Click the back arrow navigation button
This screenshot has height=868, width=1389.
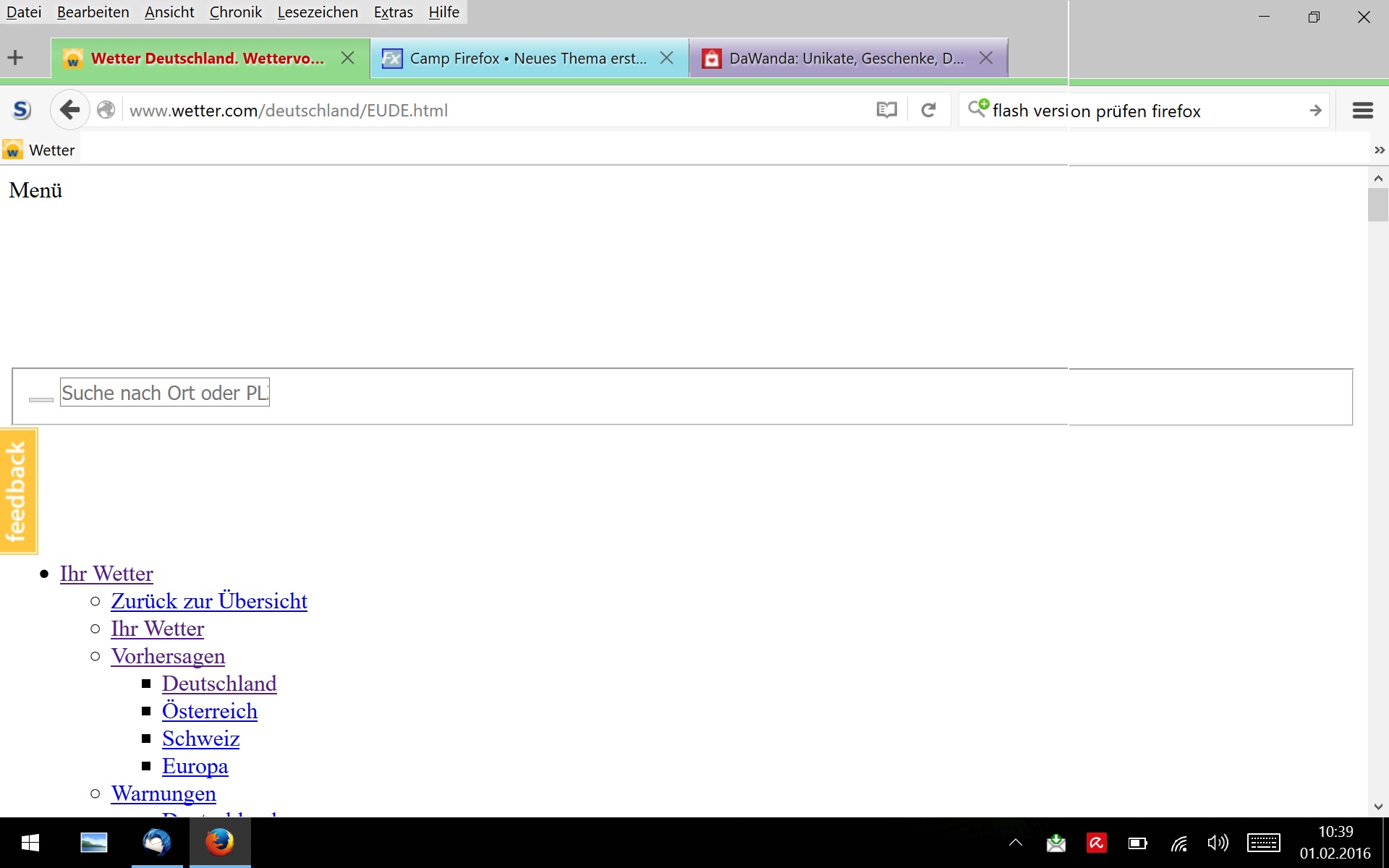(69, 110)
